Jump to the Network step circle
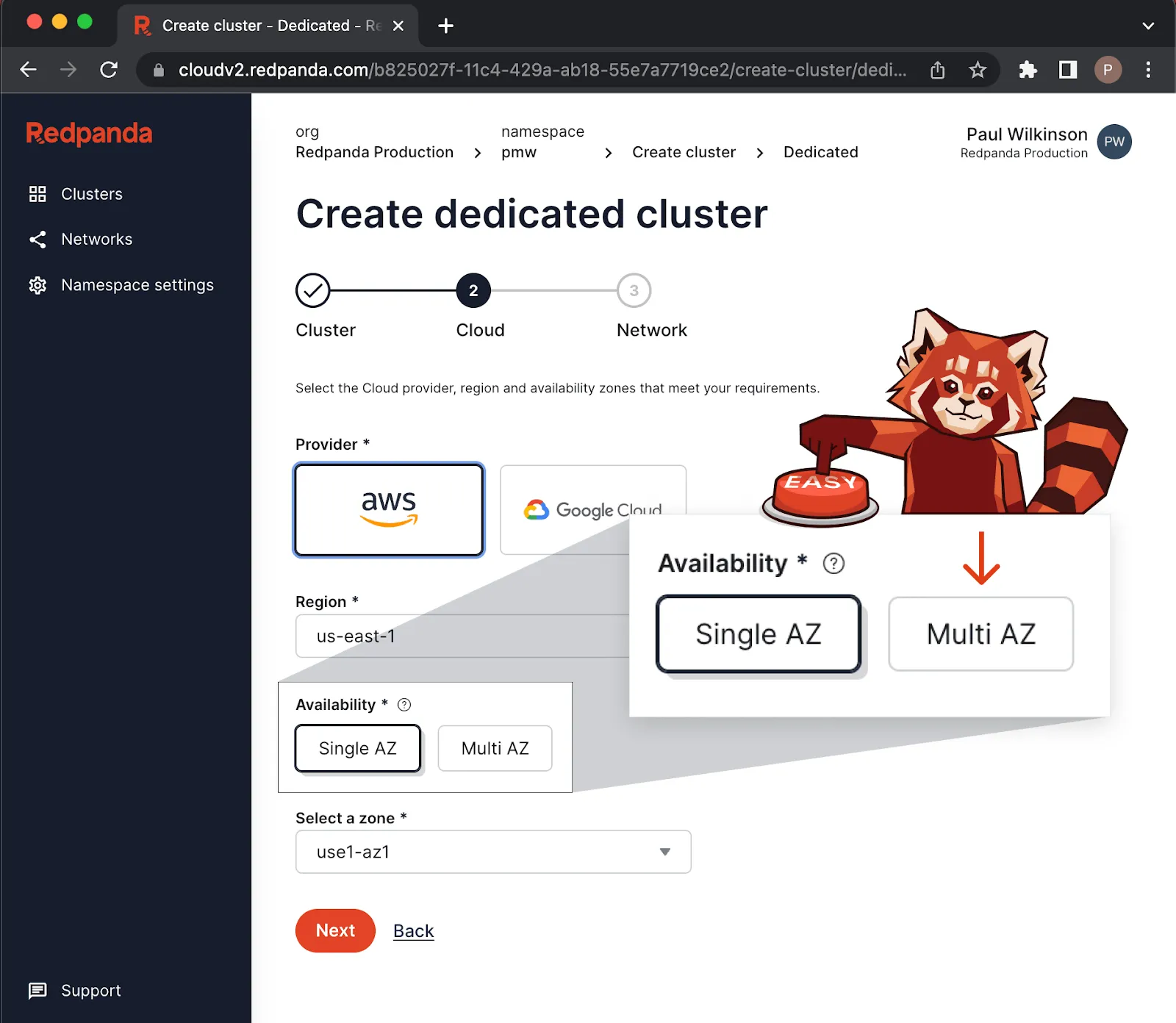The height and width of the screenshot is (1023, 1176). pos(634,290)
